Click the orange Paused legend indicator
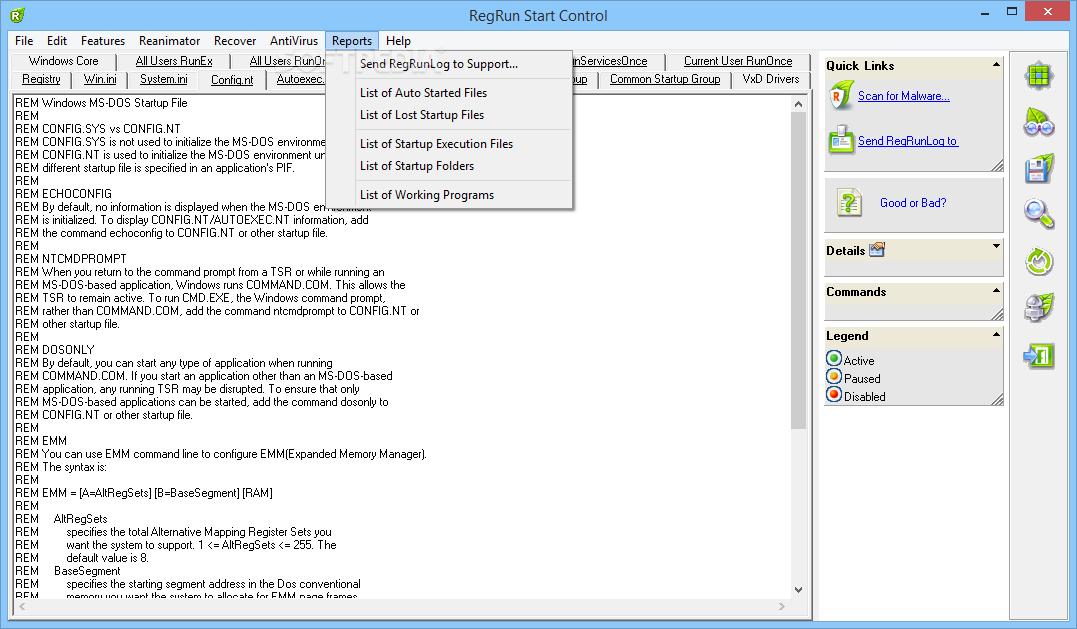 [x=834, y=376]
